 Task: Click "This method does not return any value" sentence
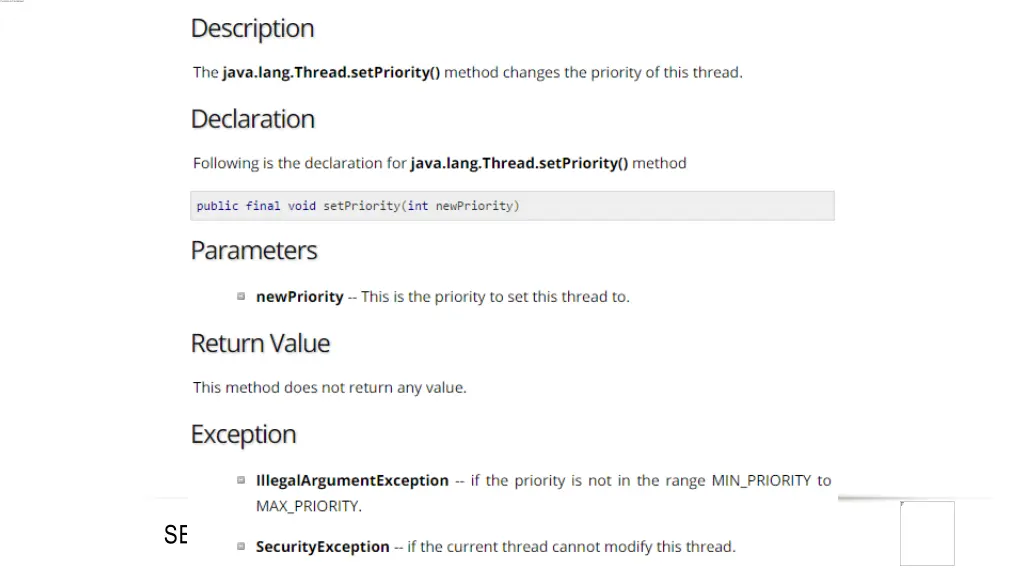coord(330,387)
